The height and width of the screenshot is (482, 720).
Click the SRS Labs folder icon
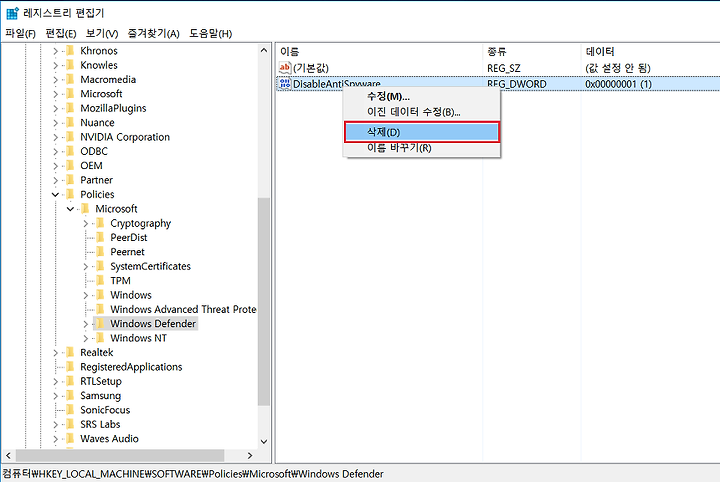click(x=70, y=424)
